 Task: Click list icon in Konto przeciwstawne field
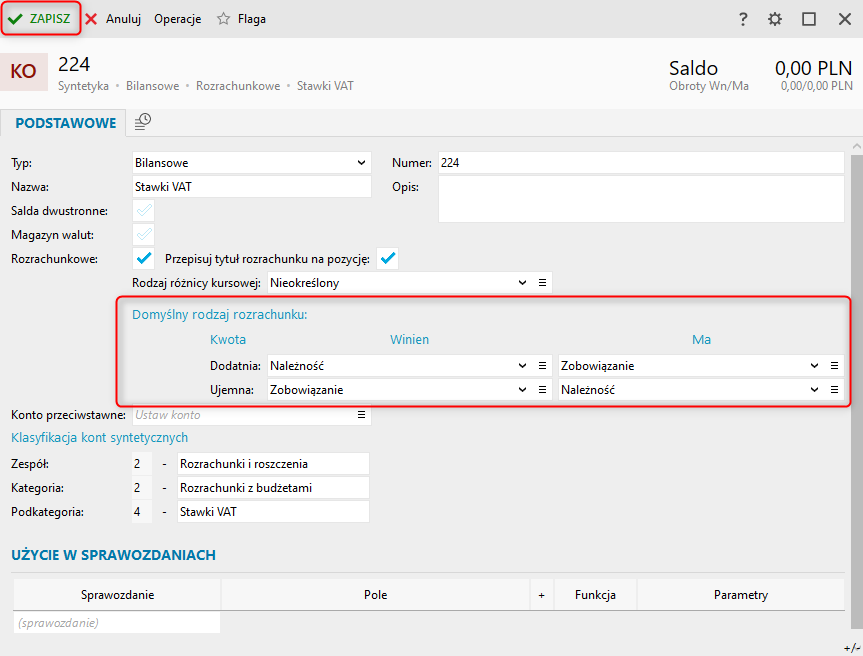tap(362, 414)
